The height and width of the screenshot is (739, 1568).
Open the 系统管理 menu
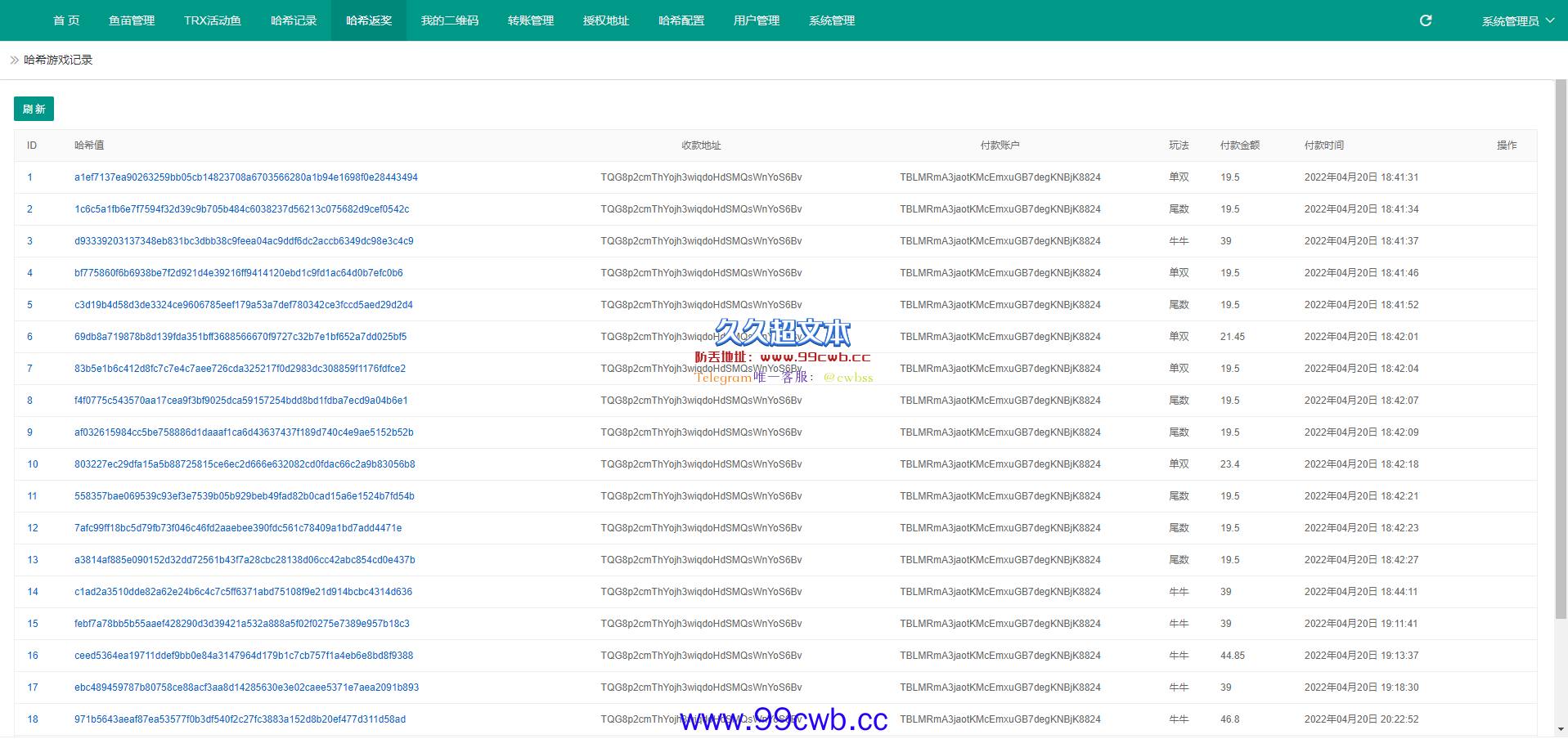pyautogui.click(x=832, y=20)
